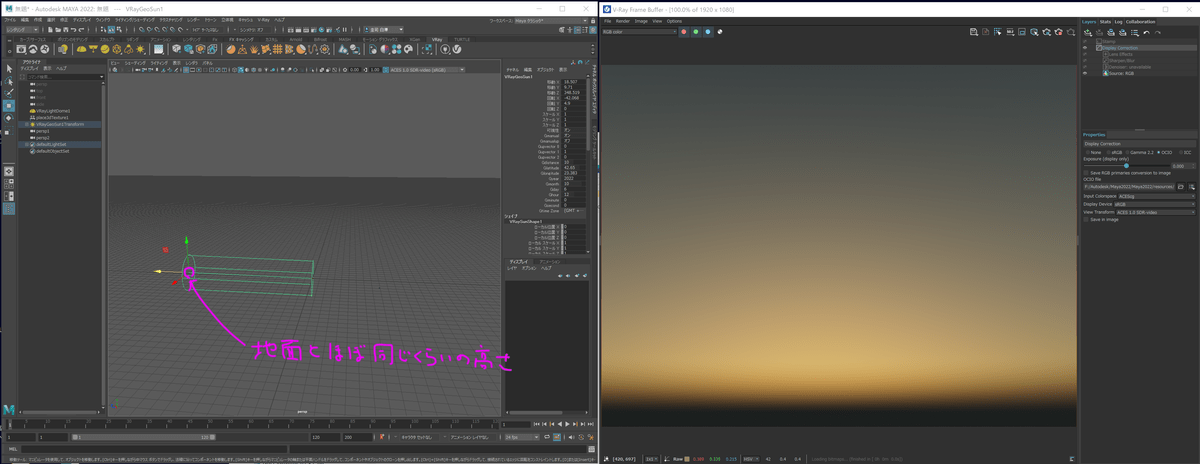Toggle eye visibility of Display Correction layer
1200x464 pixels.
(1084, 48)
